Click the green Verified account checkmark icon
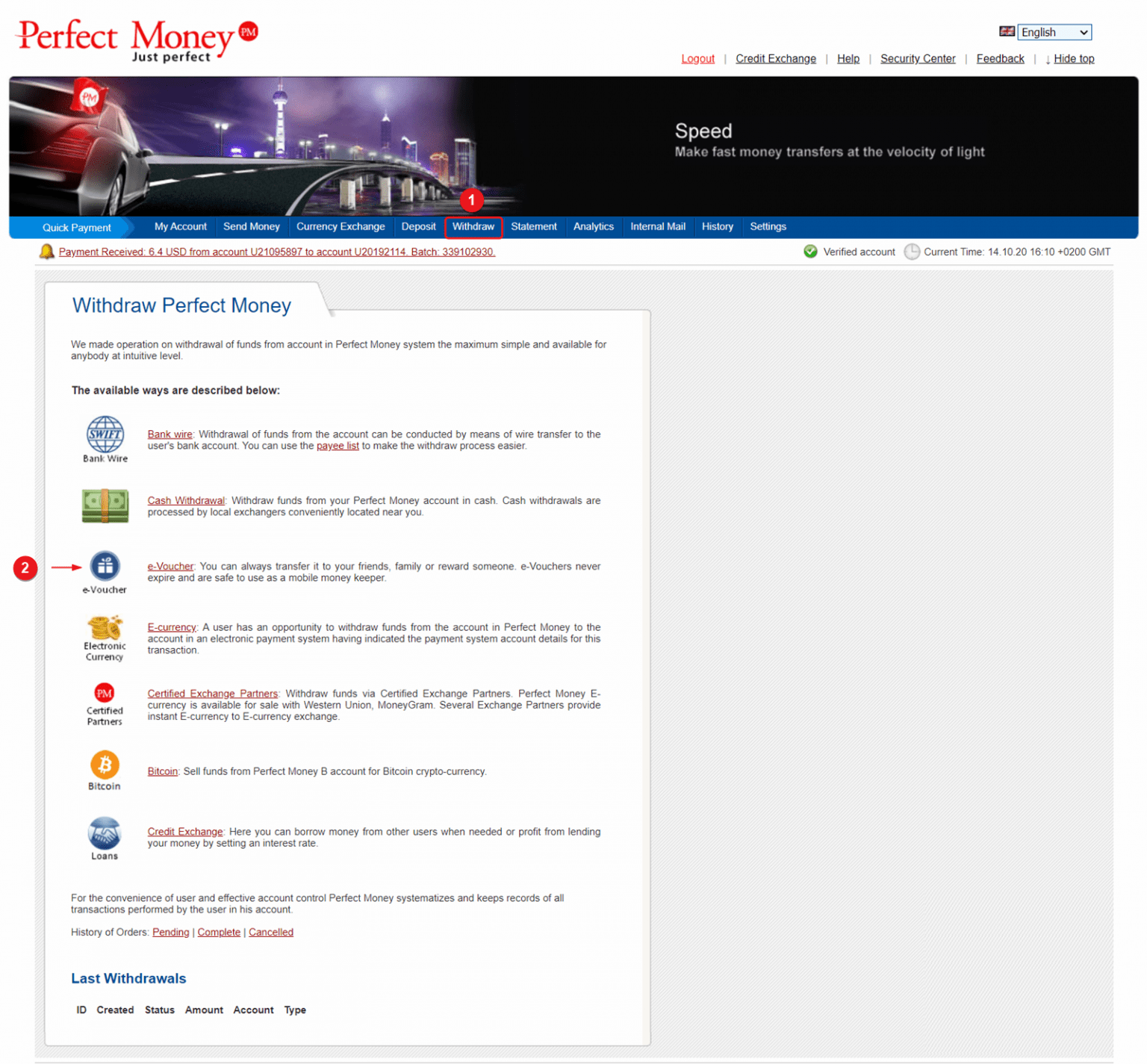The height and width of the screenshot is (1064, 1147). click(810, 252)
